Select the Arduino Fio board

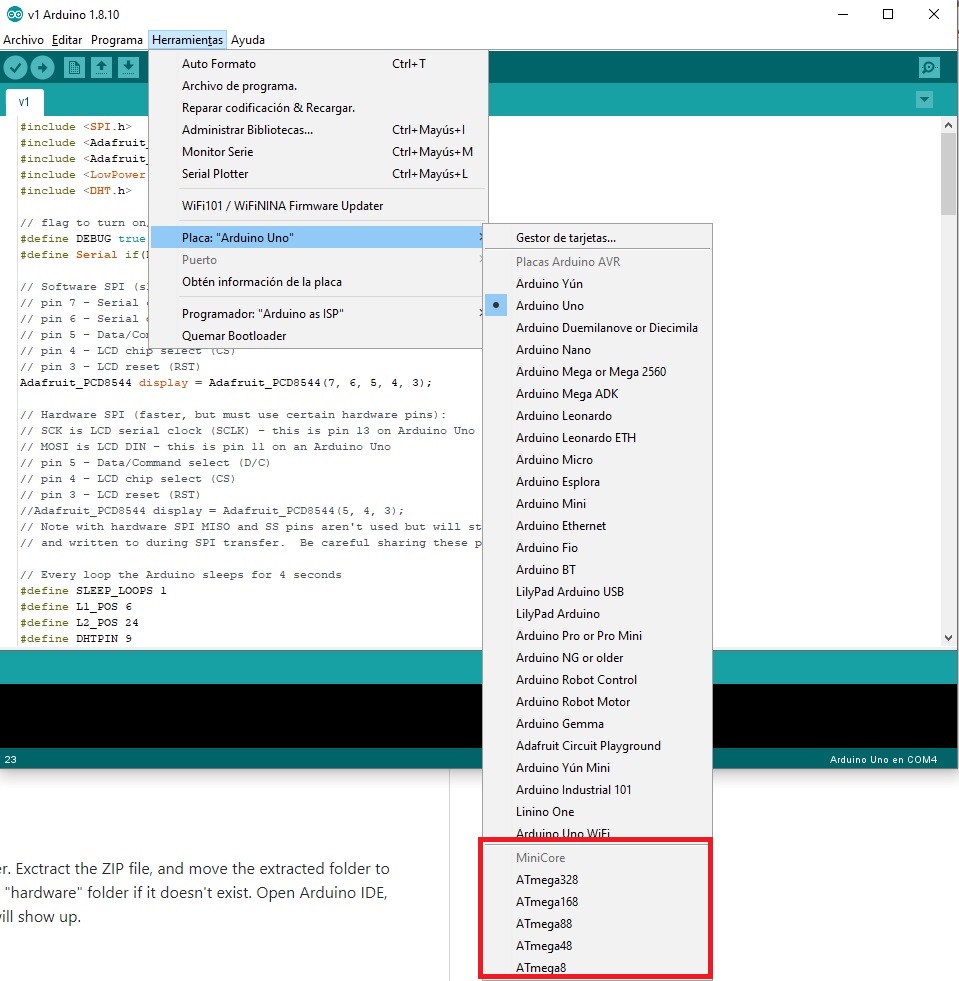(x=598, y=547)
